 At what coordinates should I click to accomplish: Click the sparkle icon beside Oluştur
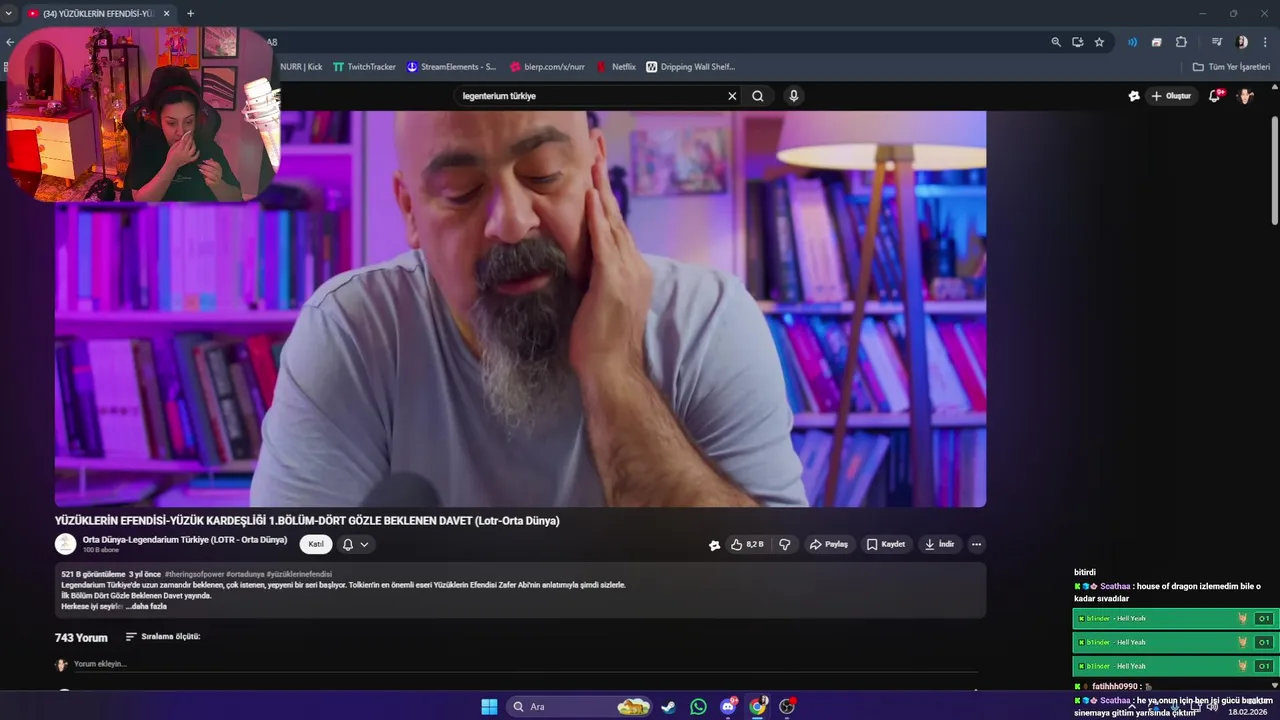coord(1134,96)
